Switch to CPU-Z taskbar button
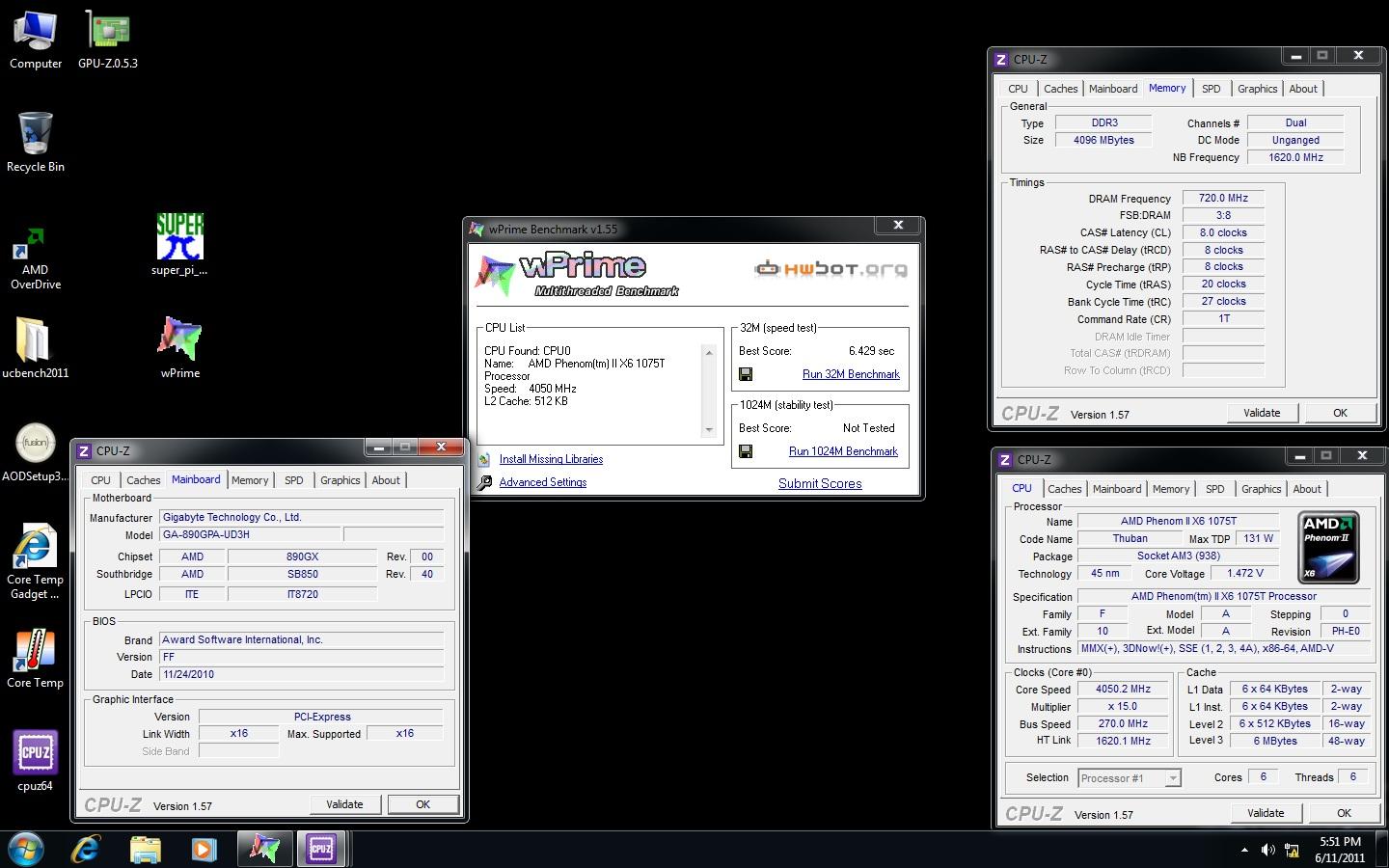 [321, 849]
